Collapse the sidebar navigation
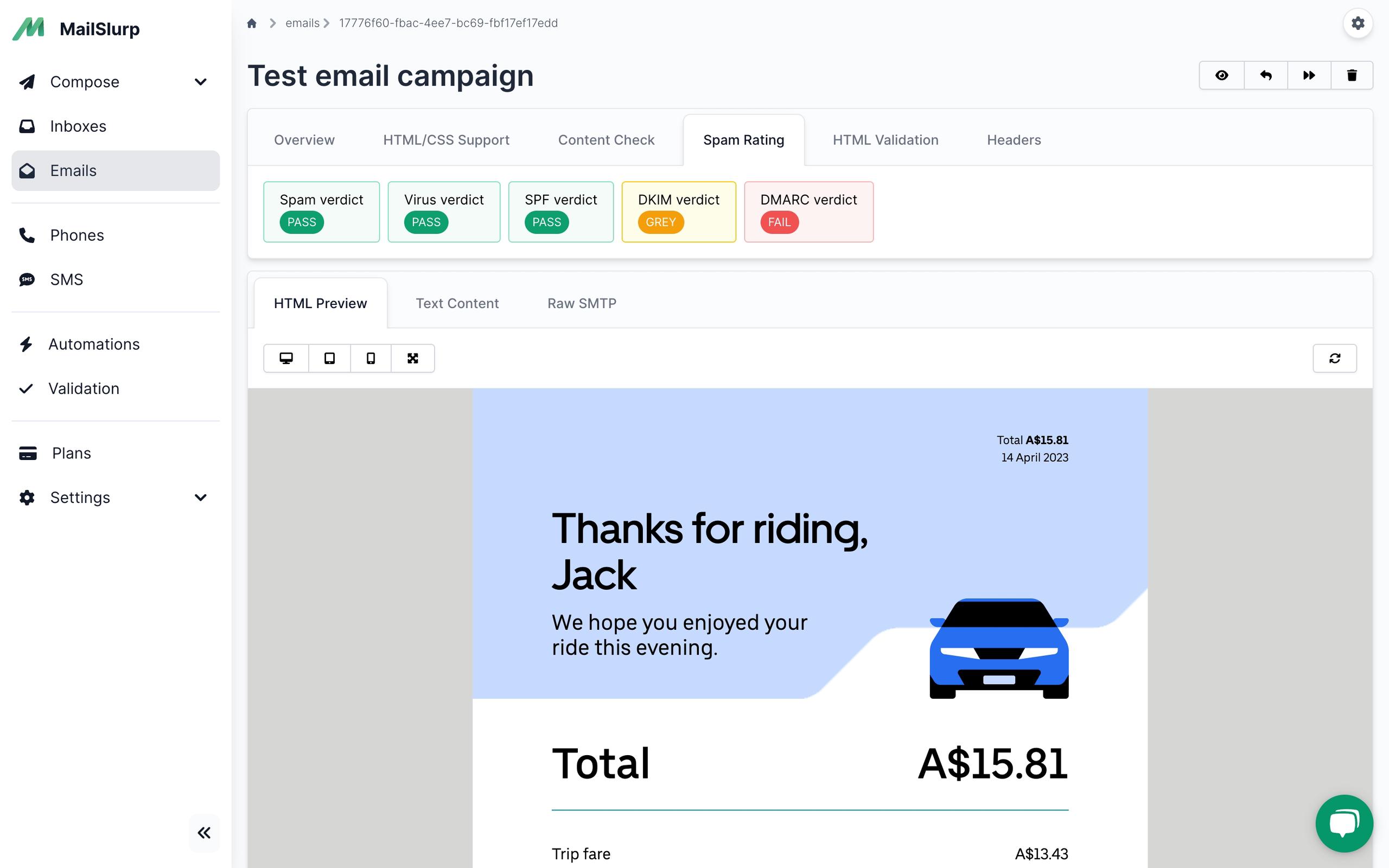 204,832
